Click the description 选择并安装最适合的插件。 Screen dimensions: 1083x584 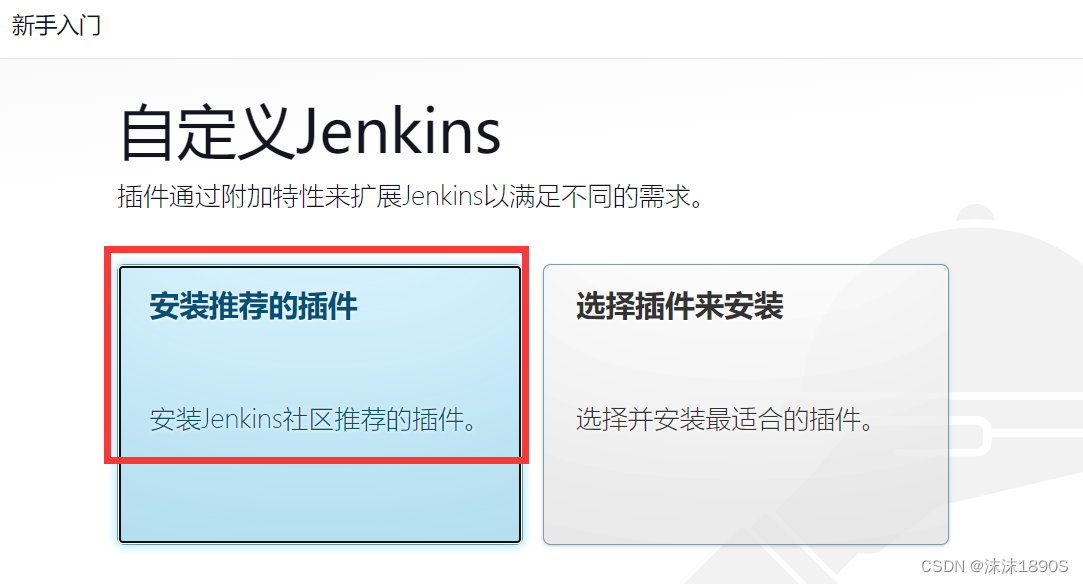[726, 419]
